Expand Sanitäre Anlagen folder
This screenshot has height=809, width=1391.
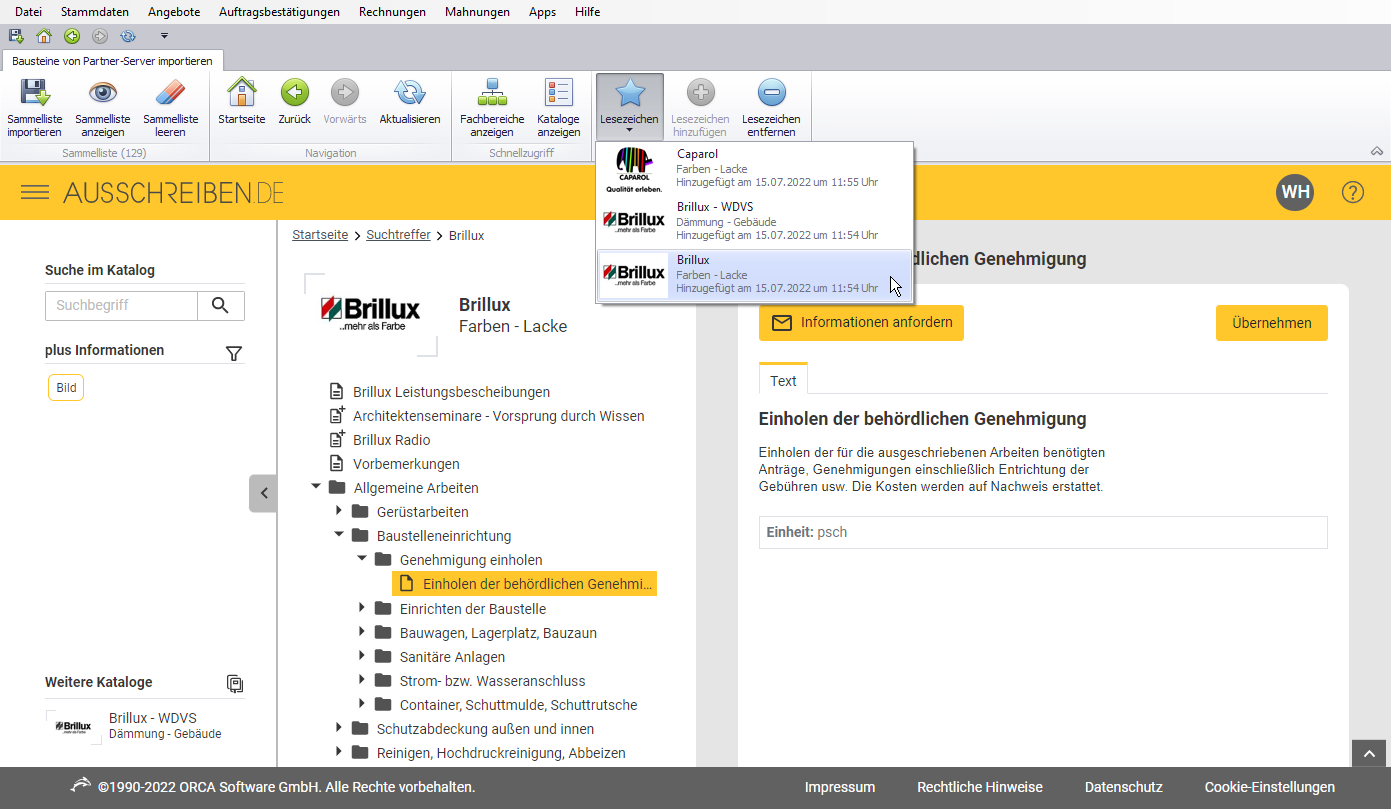click(x=362, y=656)
